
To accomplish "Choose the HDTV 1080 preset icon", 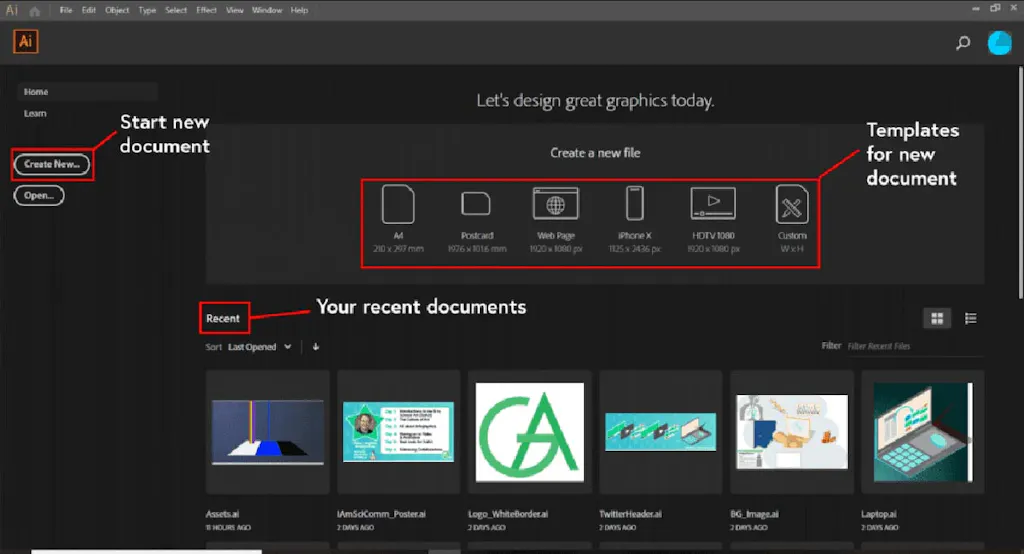I will pyautogui.click(x=713, y=204).
